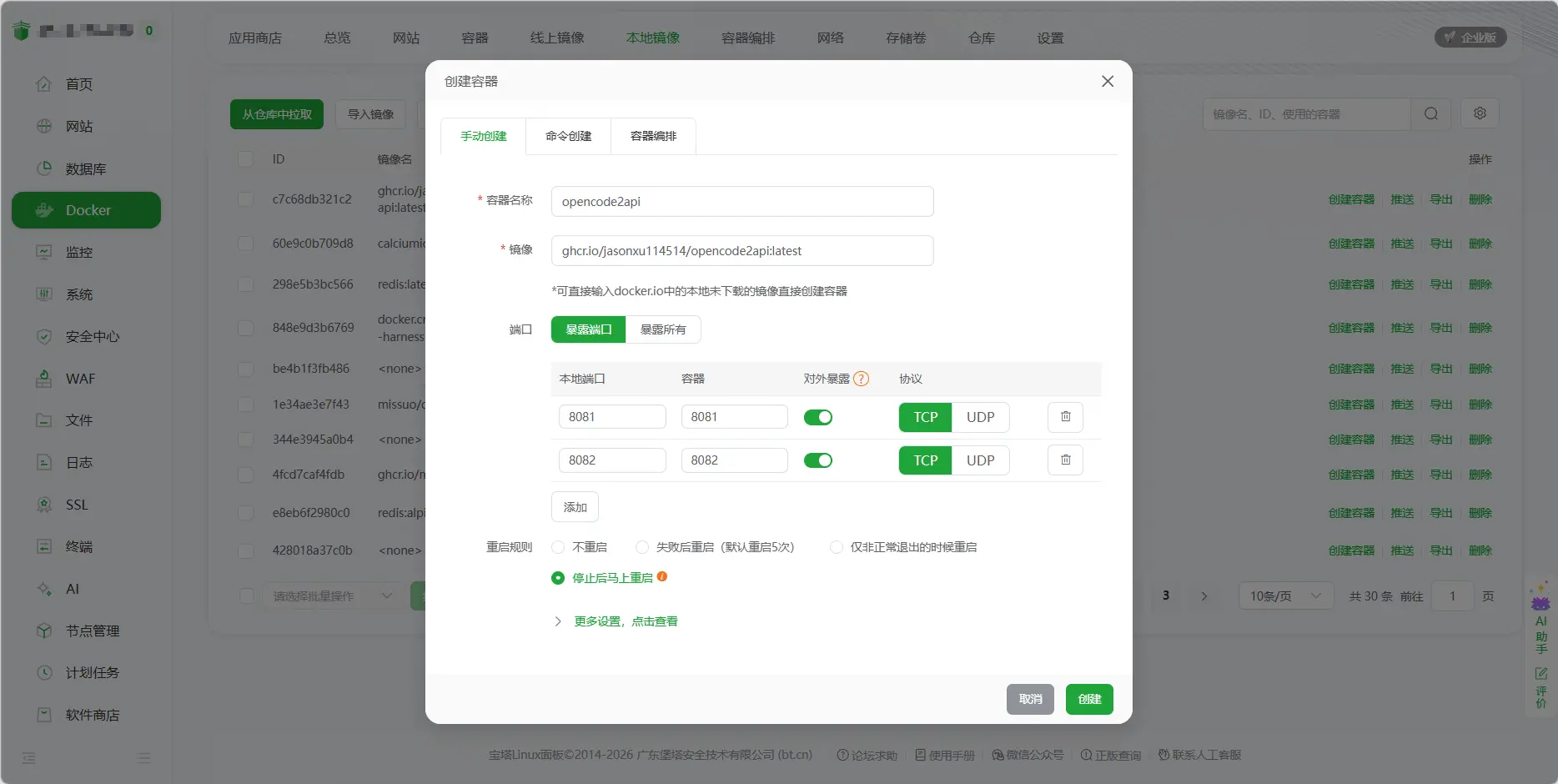Open the exposed-externally help question icon
1558x784 pixels.
[x=862, y=379]
